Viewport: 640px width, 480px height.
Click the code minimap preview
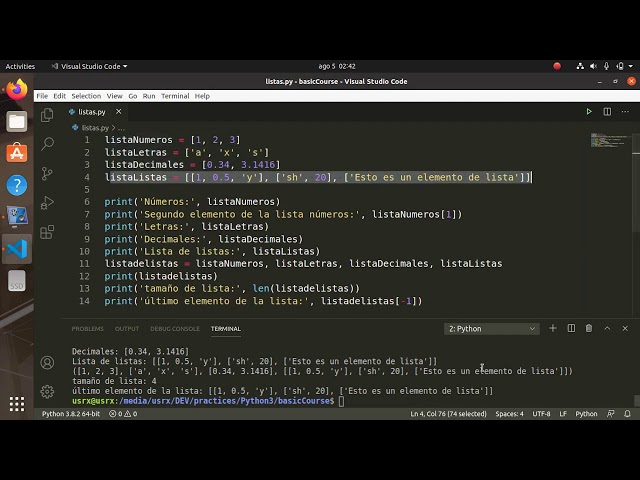point(611,140)
